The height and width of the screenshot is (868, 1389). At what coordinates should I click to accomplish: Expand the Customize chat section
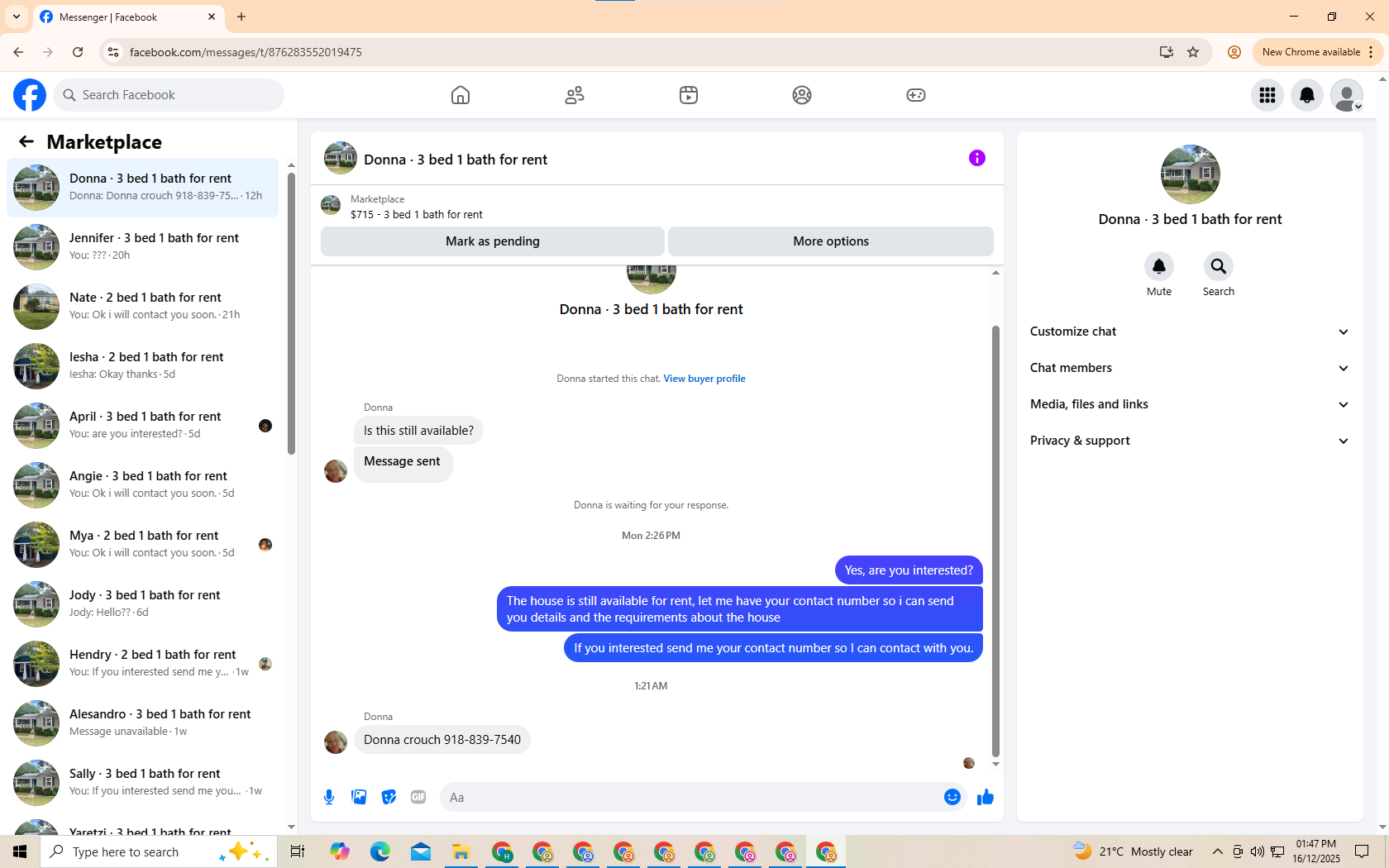click(1190, 331)
